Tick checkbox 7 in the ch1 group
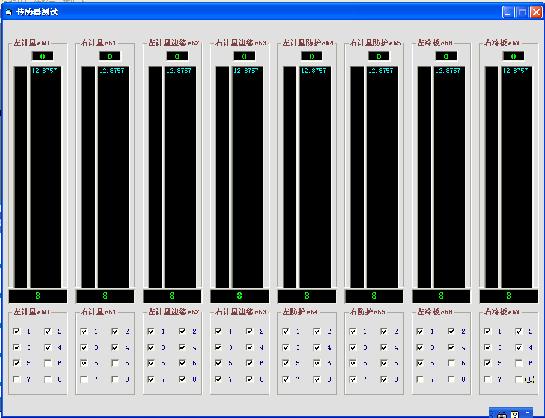The height and width of the screenshot is (418, 545). pyautogui.click(x=84, y=379)
